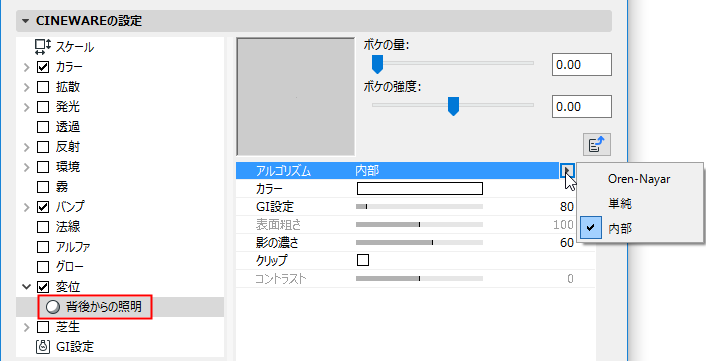
Task: Toggle the カラー channel checkbox
Action: coord(43,68)
